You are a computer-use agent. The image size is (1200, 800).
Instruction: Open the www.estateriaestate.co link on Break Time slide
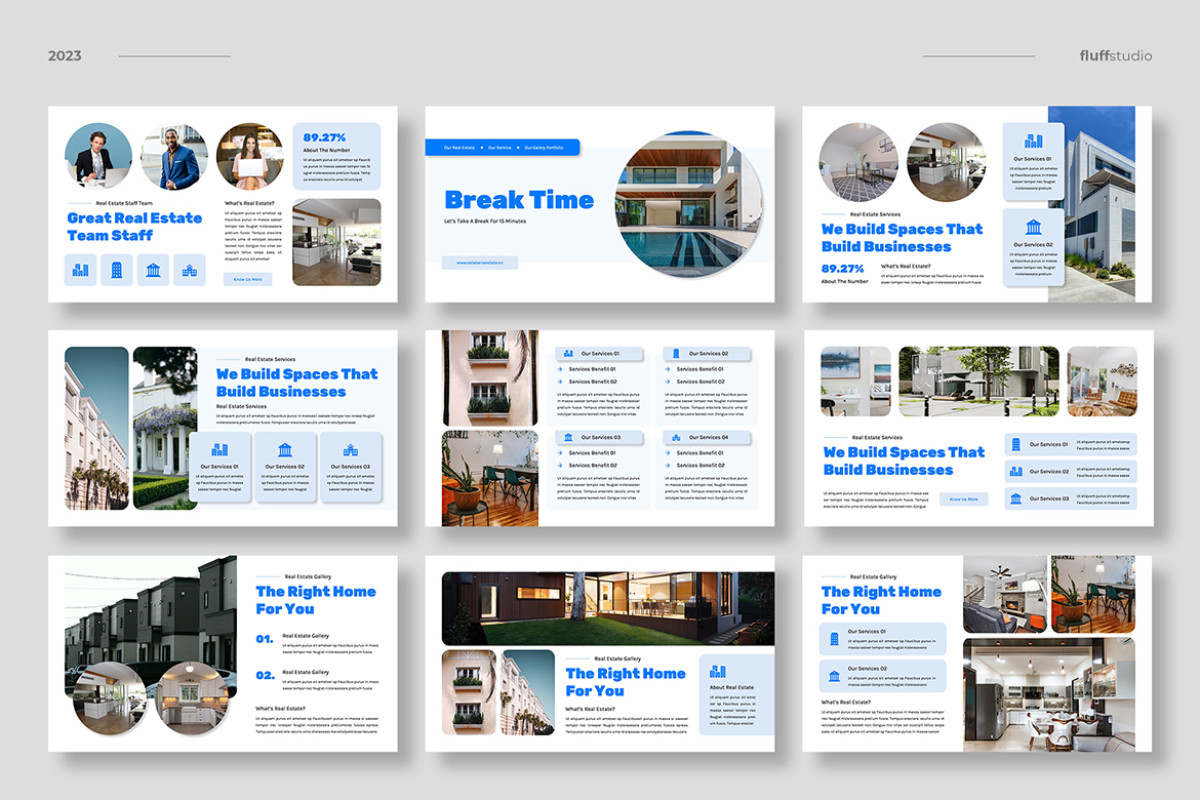point(478,263)
